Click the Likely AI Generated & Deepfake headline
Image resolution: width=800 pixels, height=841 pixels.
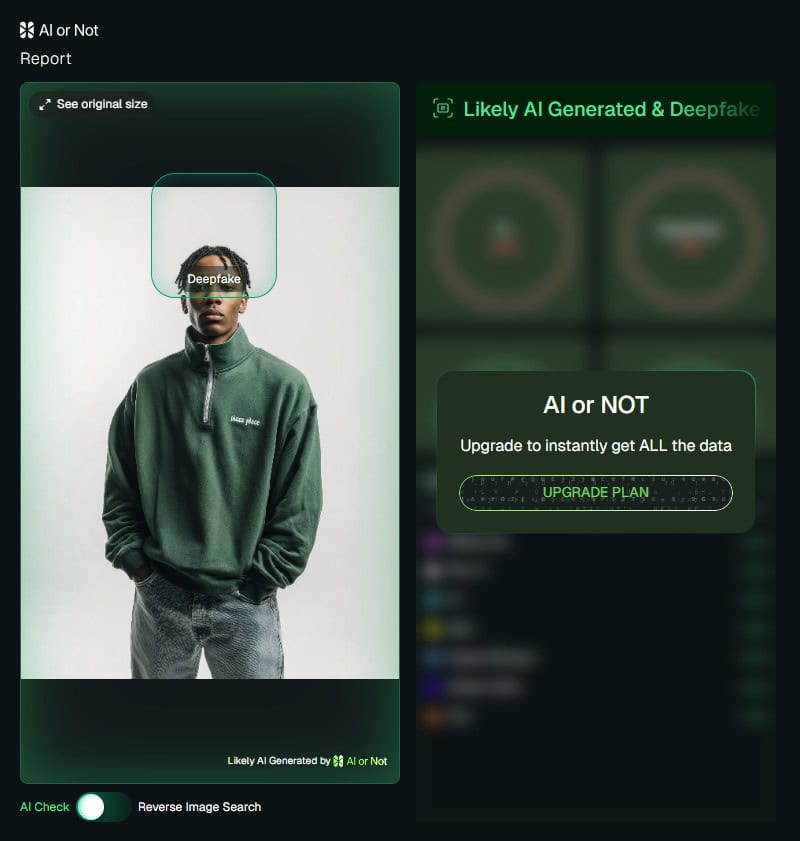click(611, 109)
